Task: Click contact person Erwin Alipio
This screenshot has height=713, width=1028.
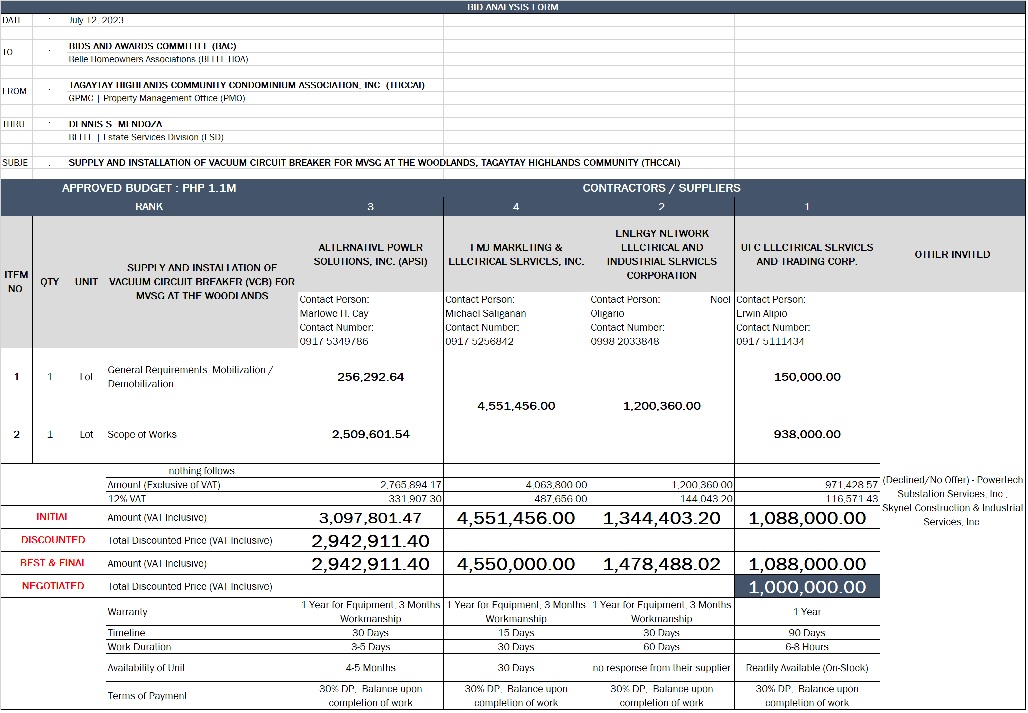Action: click(762, 314)
